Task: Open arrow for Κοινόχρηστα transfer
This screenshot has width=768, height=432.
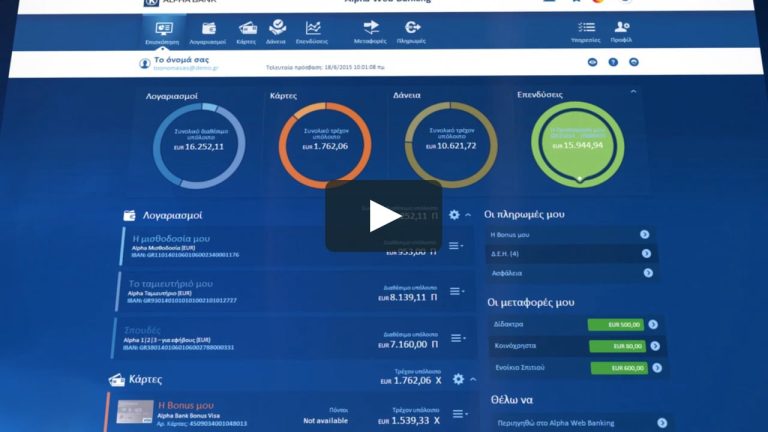Action: (x=655, y=346)
